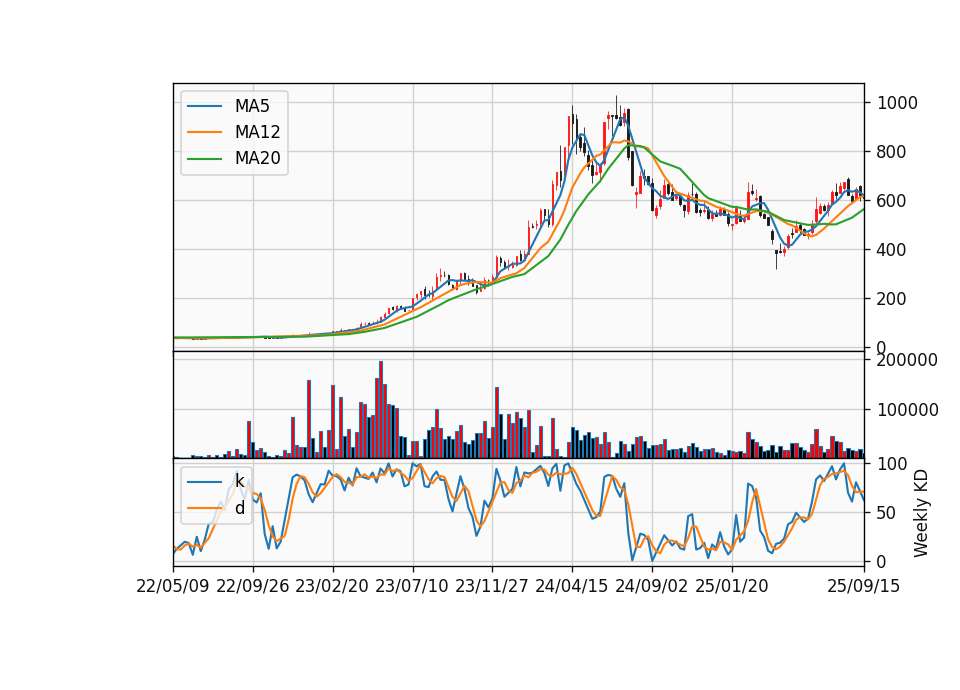Click the 25/01/20 date tick label
The image size is (960, 690).
tap(732, 586)
